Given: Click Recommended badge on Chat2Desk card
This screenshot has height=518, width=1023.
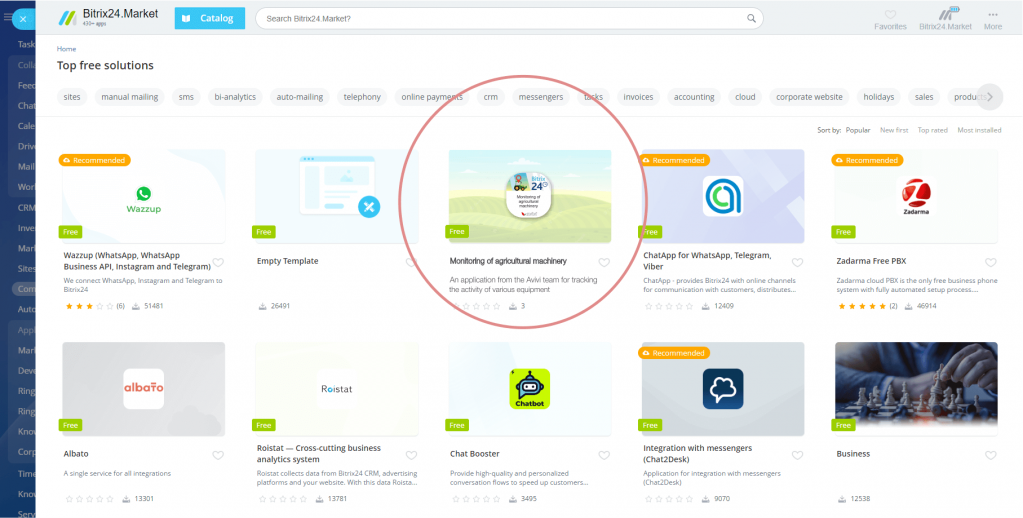Looking at the screenshot, I should point(674,353).
